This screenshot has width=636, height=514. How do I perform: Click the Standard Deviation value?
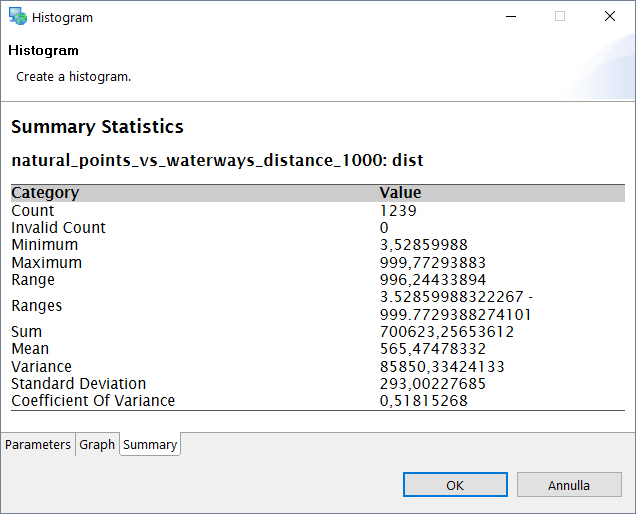(433, 384)
